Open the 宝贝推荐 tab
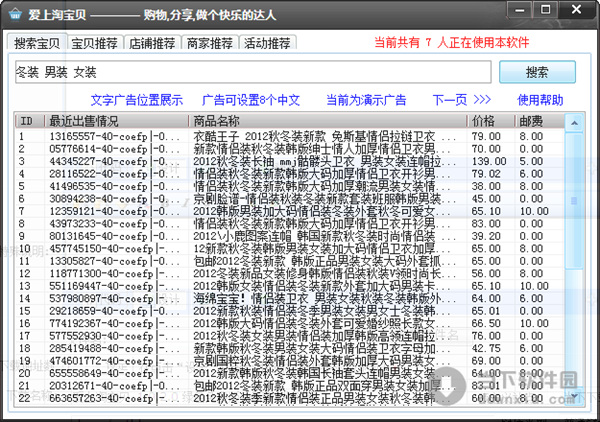This screenshot has width=600, height=422. coord(95,43)
